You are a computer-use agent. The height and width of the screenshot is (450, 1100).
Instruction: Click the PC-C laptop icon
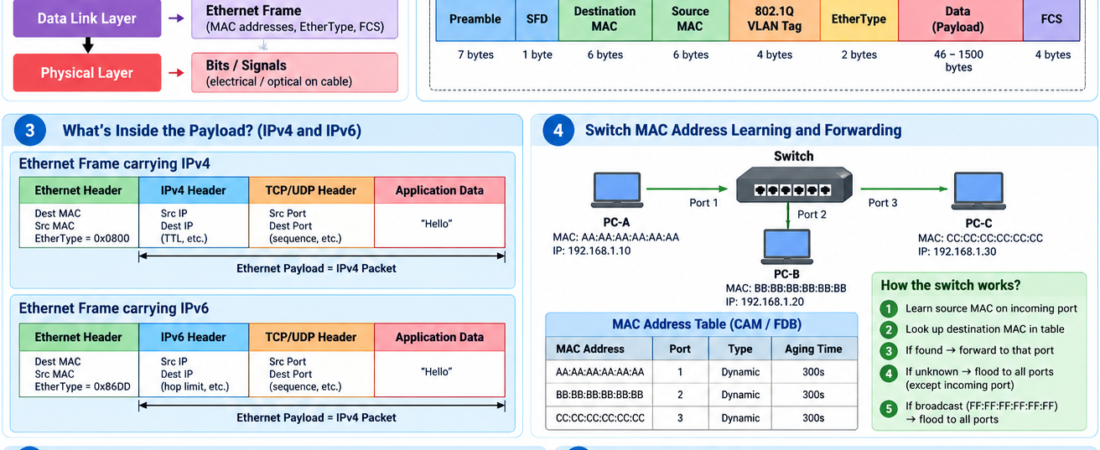pyautogui.click(x=980, y=190)
